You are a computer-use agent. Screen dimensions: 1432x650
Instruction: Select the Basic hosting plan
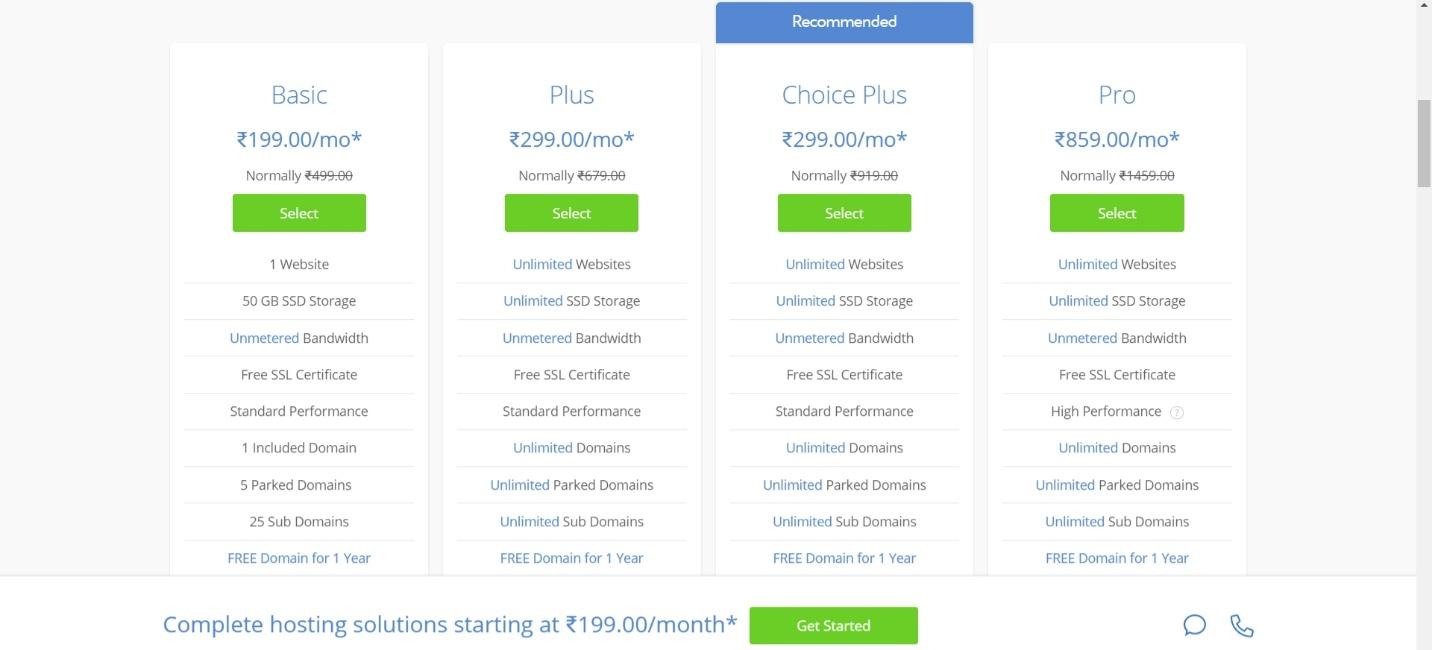click(x=299, y=213)
